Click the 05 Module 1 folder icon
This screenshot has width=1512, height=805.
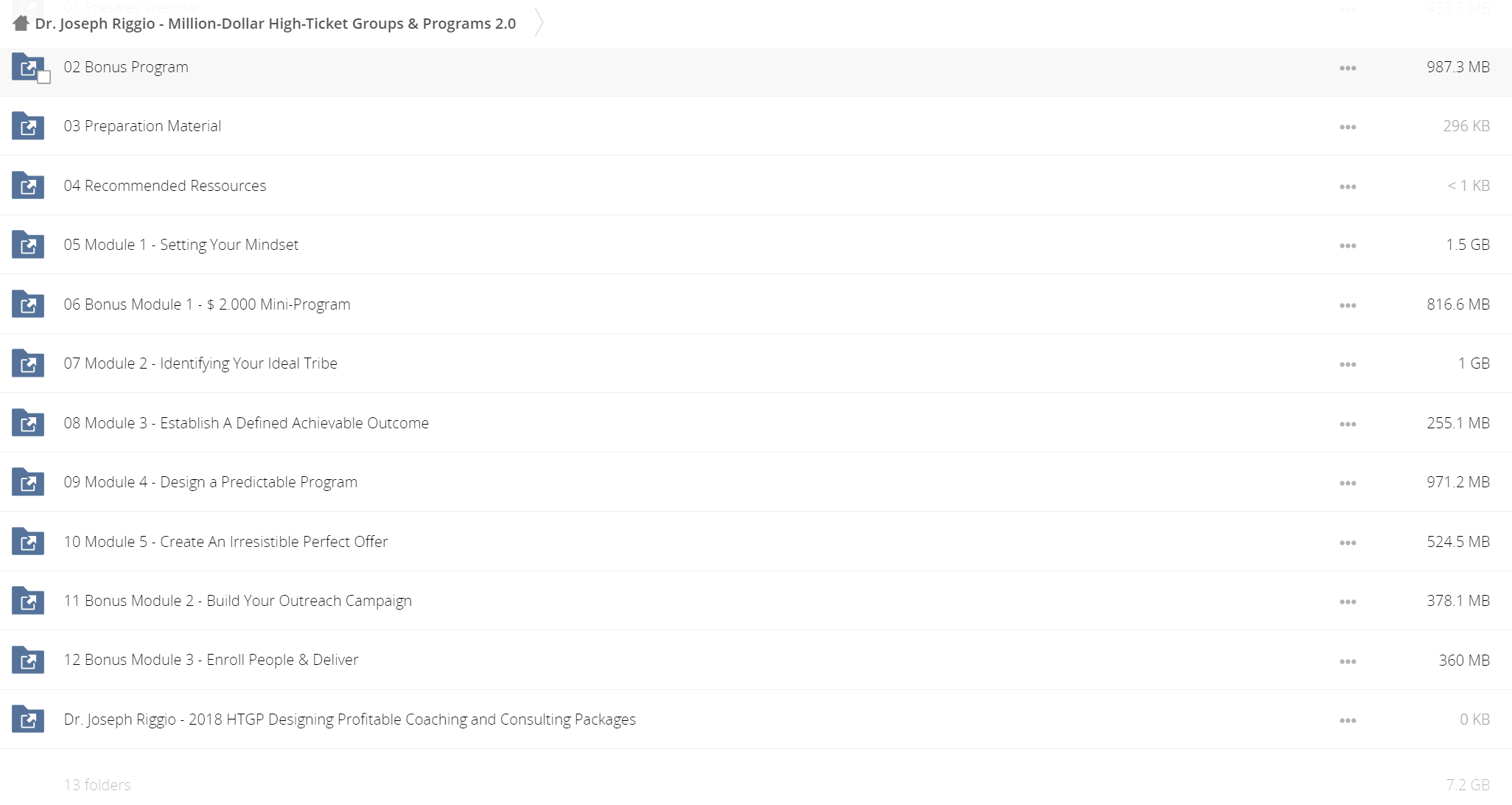27,245
